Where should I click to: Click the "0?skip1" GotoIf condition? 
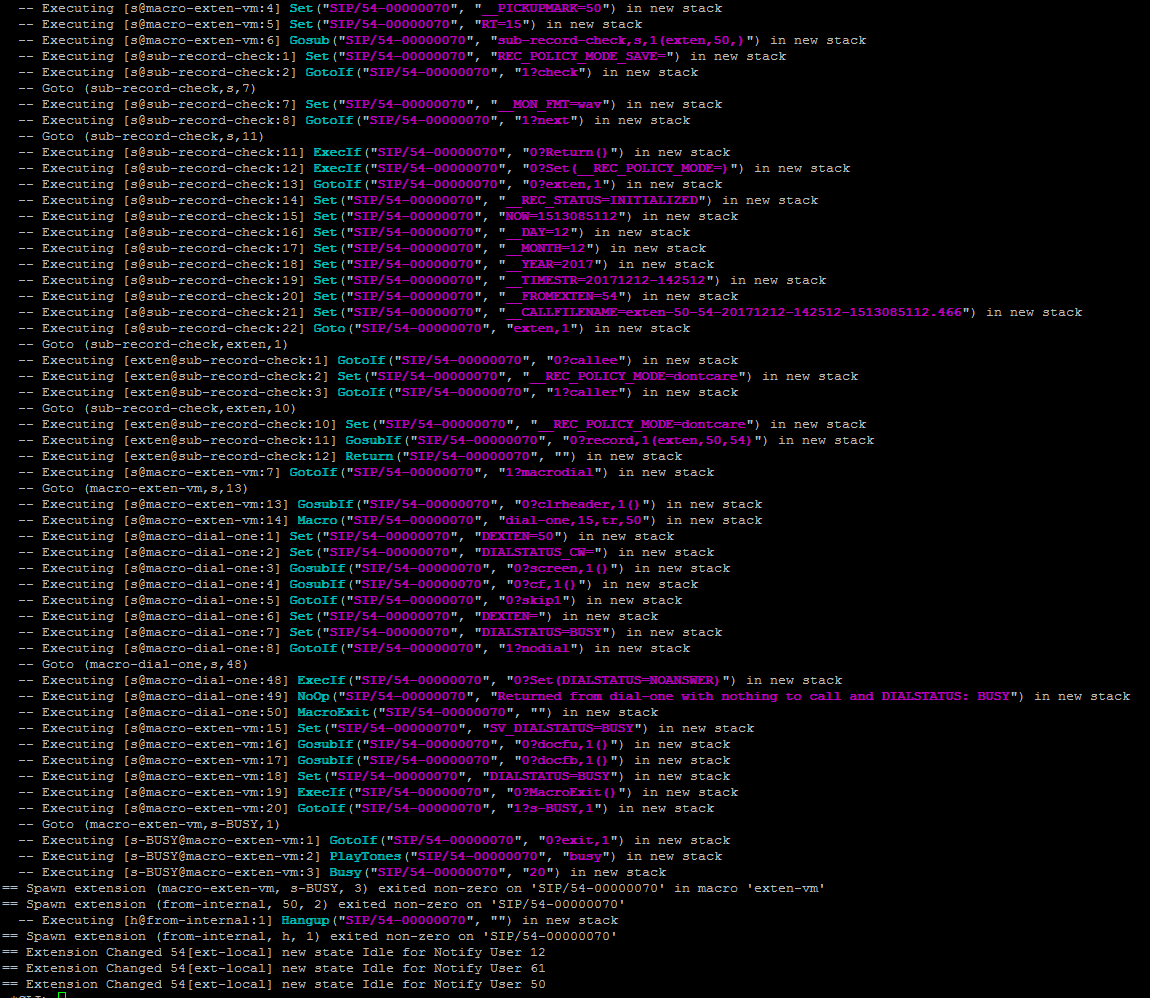click(533, 601)
